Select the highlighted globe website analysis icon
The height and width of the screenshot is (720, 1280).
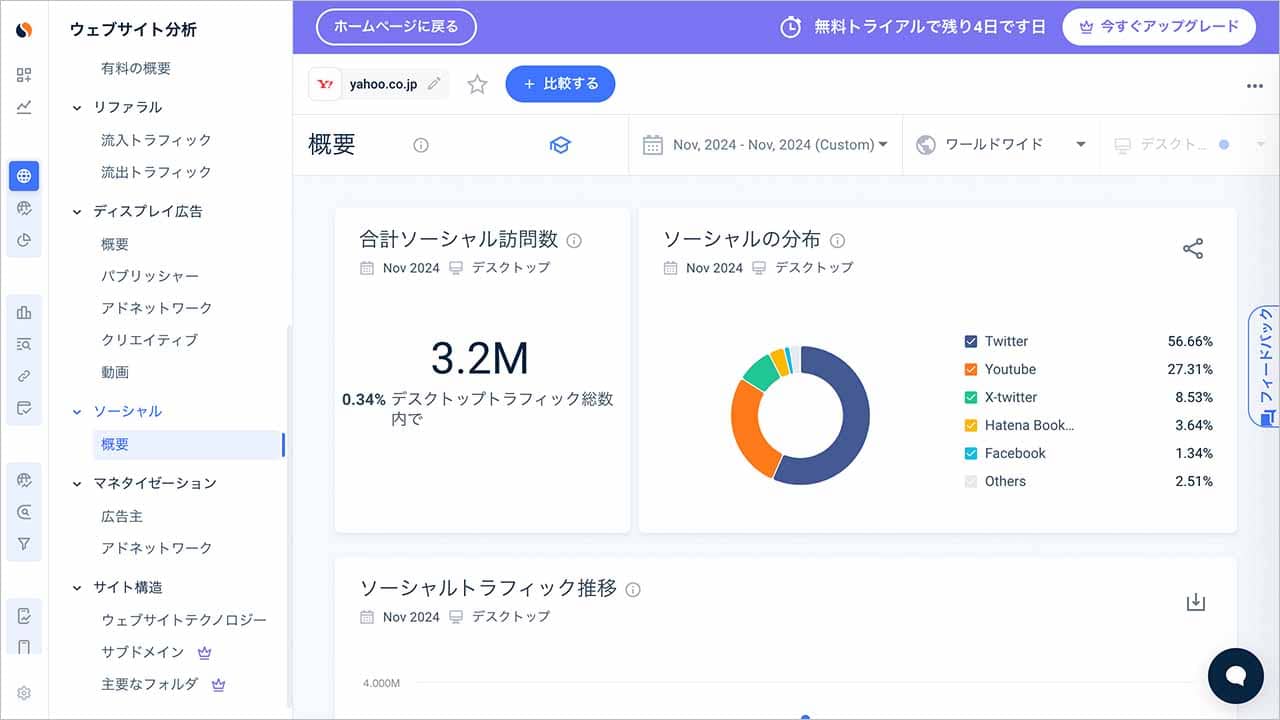point(24,176)
